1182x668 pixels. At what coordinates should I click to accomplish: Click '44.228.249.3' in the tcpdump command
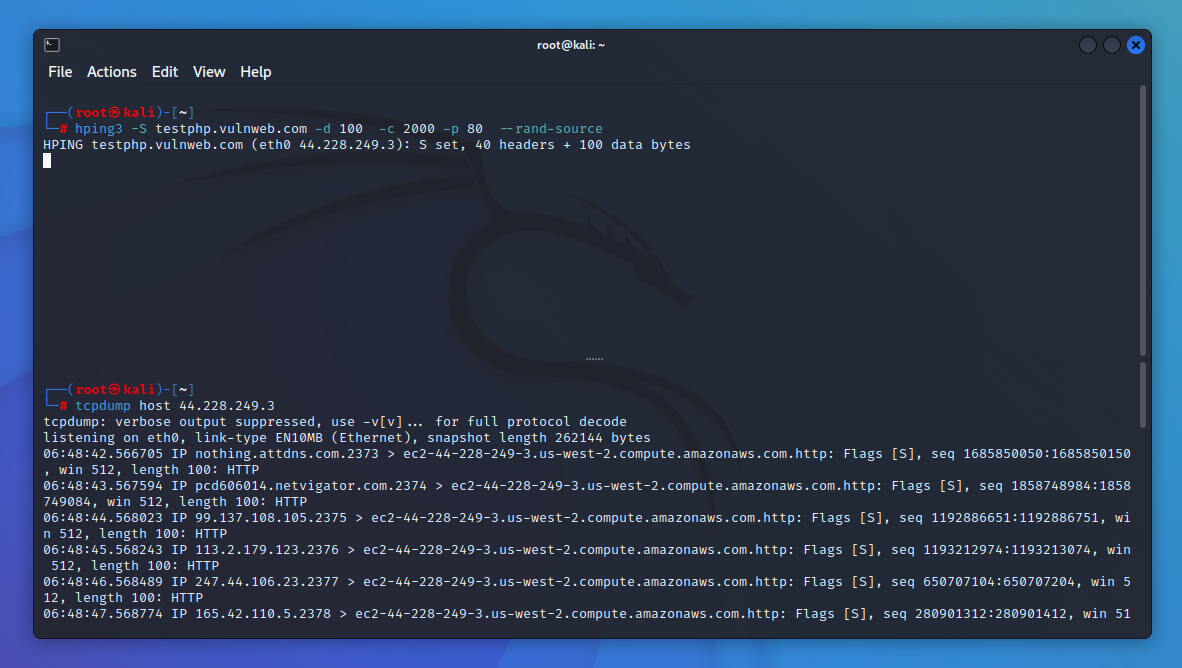(227, 406)
